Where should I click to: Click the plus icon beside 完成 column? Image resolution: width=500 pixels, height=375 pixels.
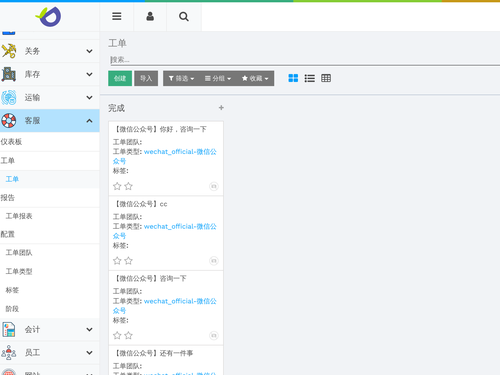(x=221, y=108)
